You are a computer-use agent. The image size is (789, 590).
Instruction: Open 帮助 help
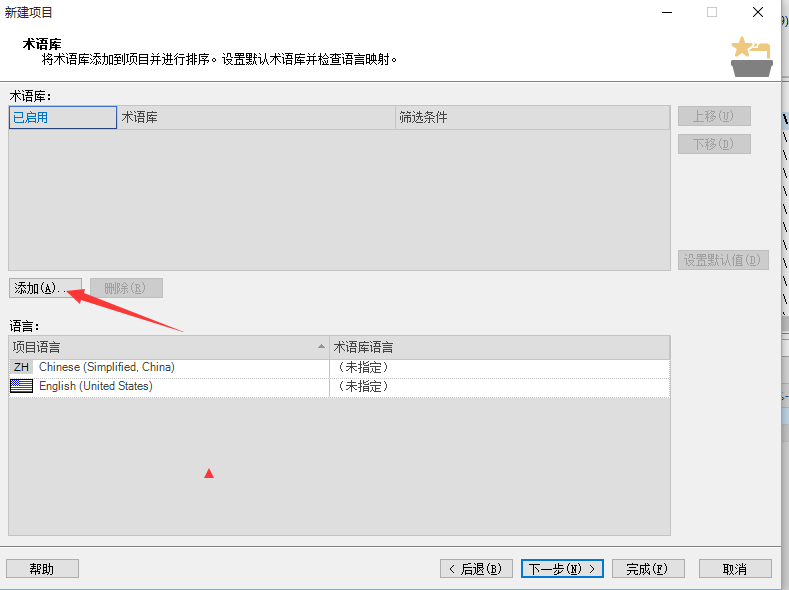click(x=42, y=568)
